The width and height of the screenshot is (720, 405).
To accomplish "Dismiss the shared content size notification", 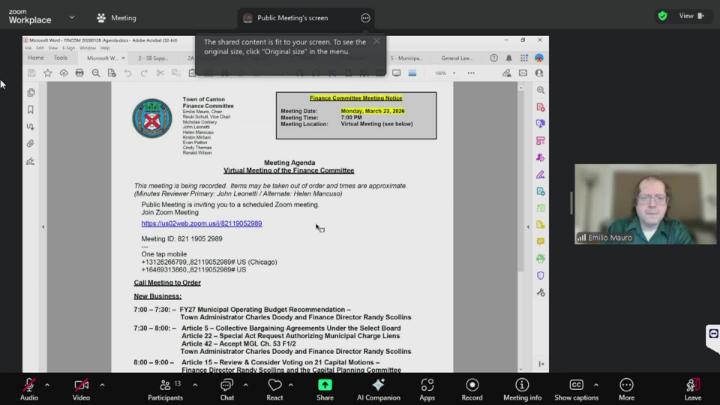I will 376,42.
